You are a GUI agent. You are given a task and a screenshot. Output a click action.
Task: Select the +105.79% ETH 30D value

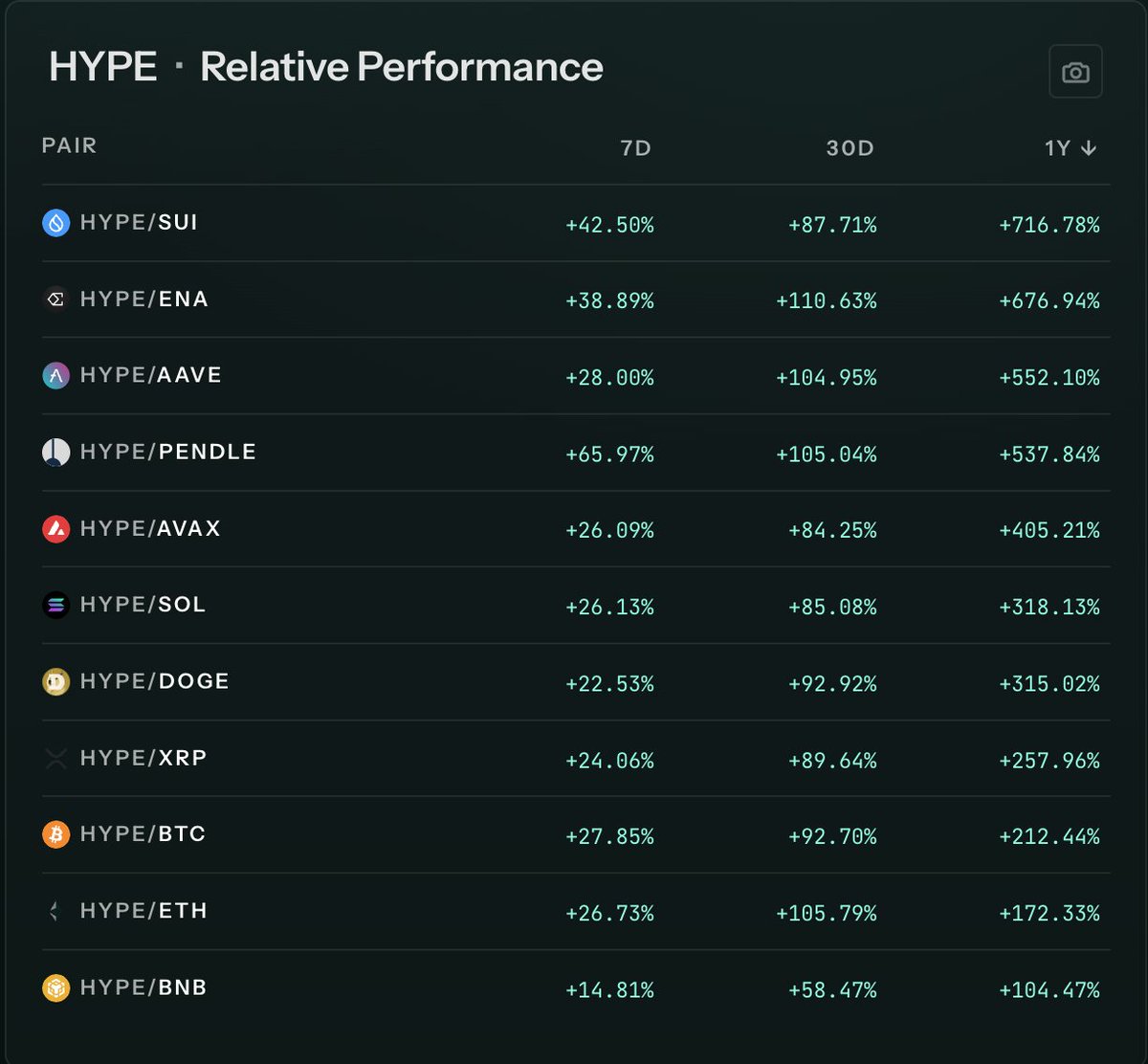[x=827, y=913]
